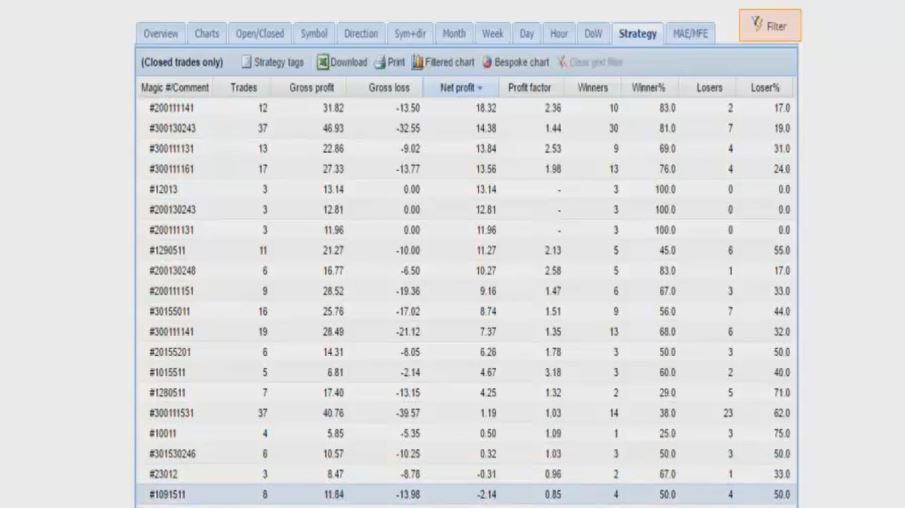905x508 pixels.
Task: Sort by Losers column header
Action: pos(709,88)
